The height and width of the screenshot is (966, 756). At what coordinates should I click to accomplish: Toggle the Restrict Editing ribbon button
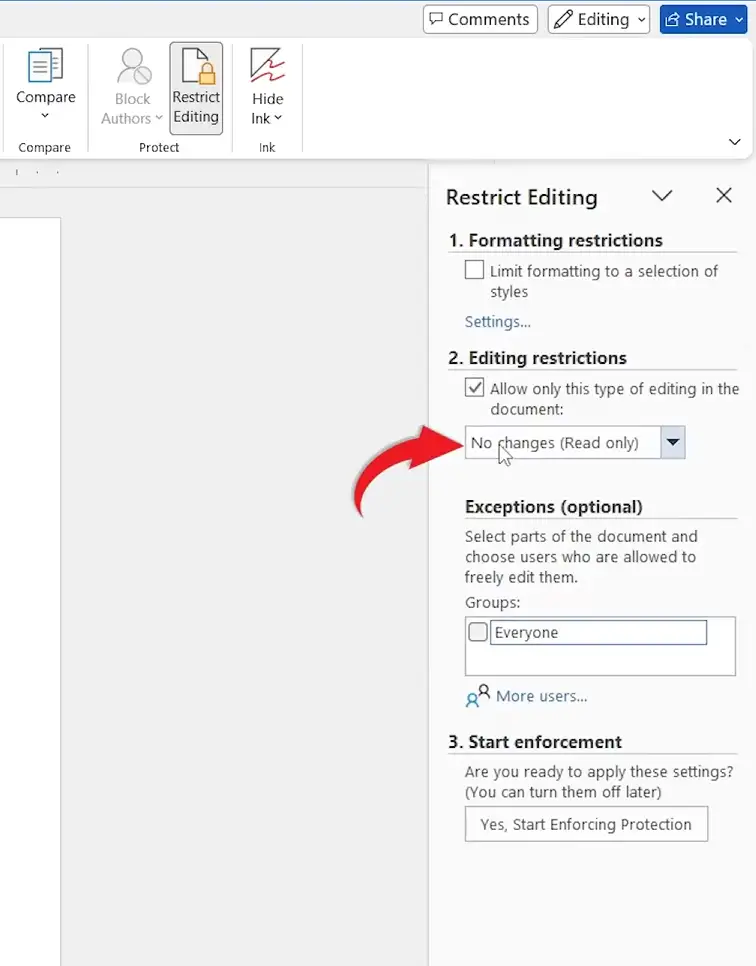click(x=196, y=88)
